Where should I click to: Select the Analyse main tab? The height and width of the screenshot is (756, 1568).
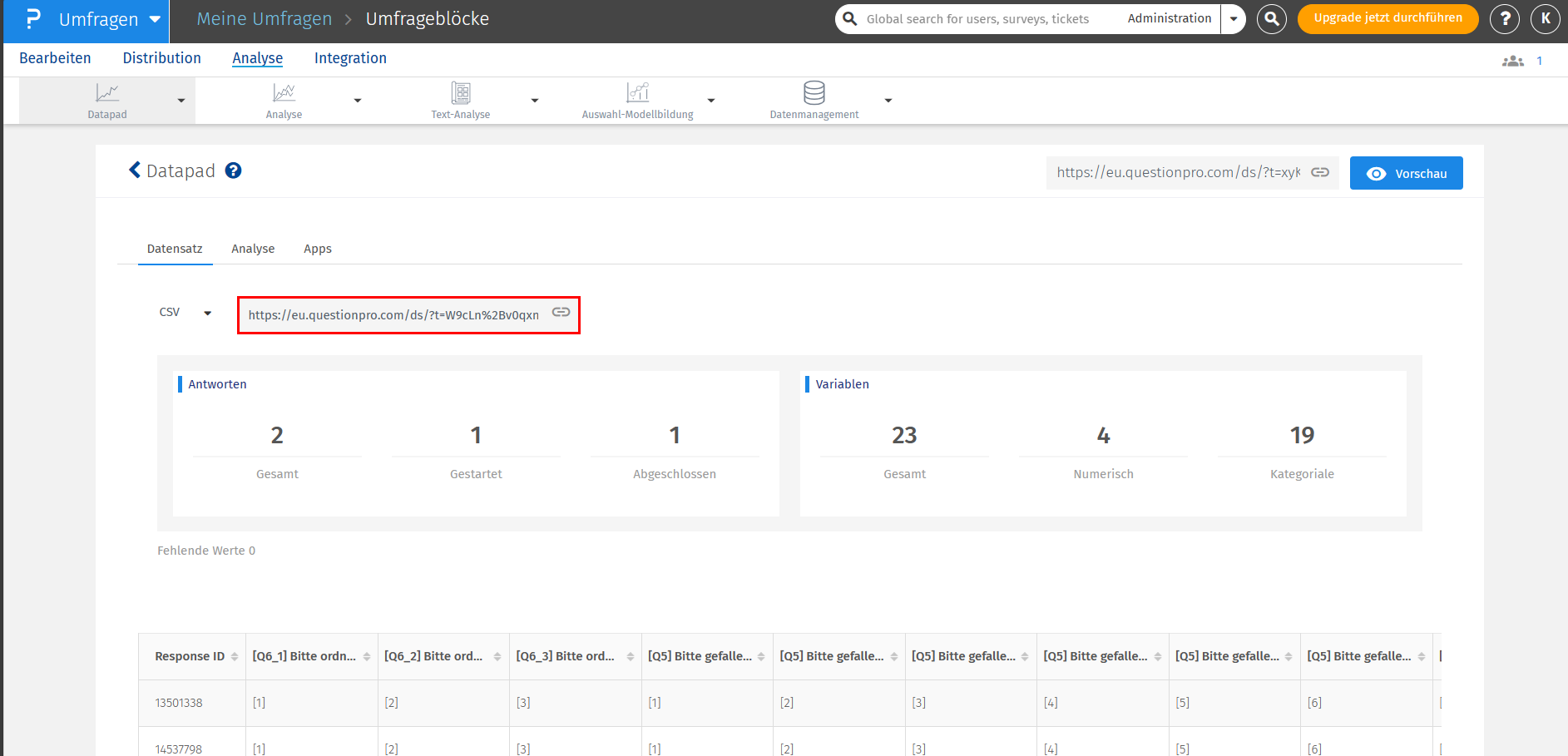(258, 58)
